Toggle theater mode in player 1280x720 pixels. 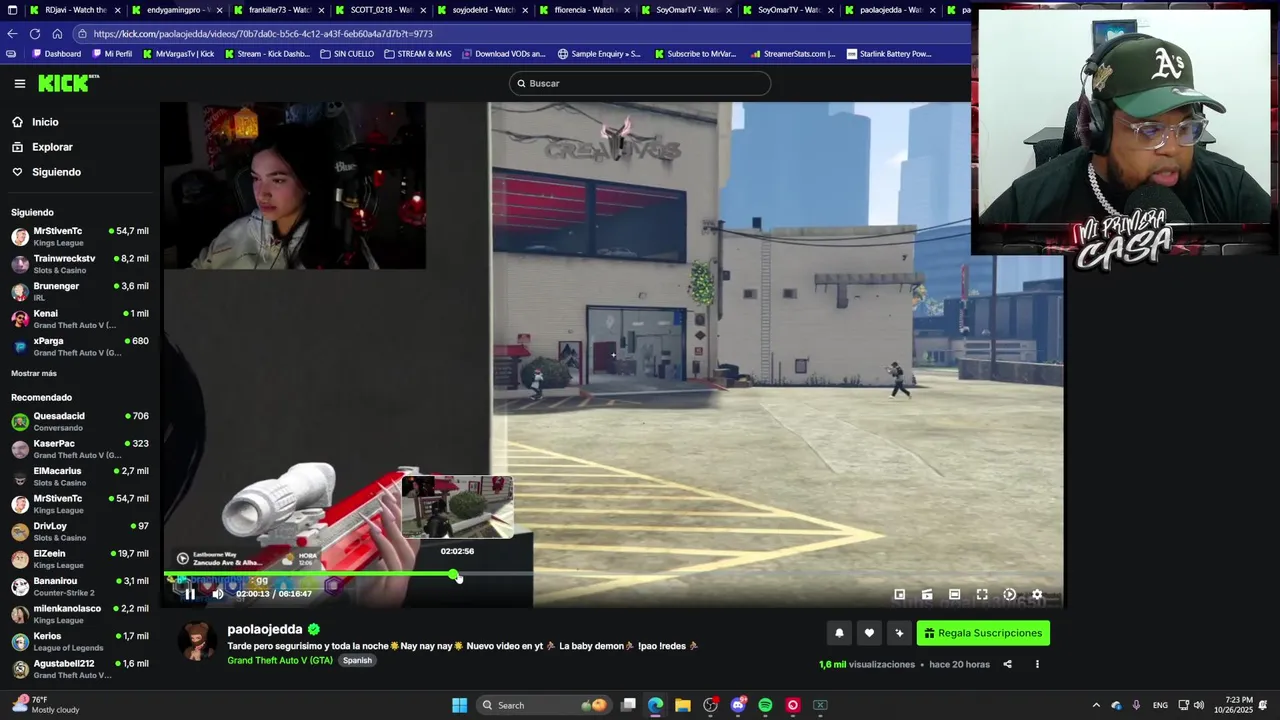[954, 594]
